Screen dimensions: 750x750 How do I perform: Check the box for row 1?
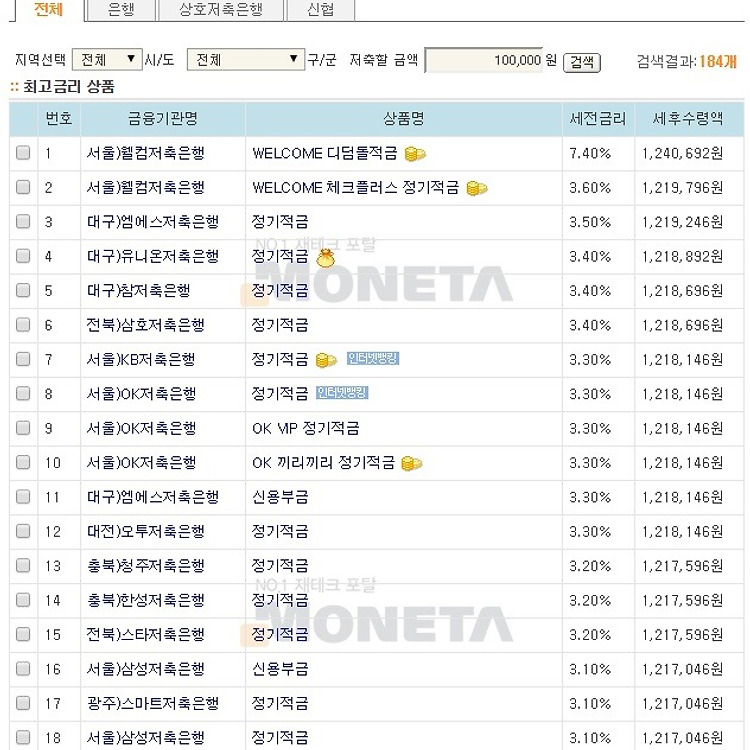(23, 154)
